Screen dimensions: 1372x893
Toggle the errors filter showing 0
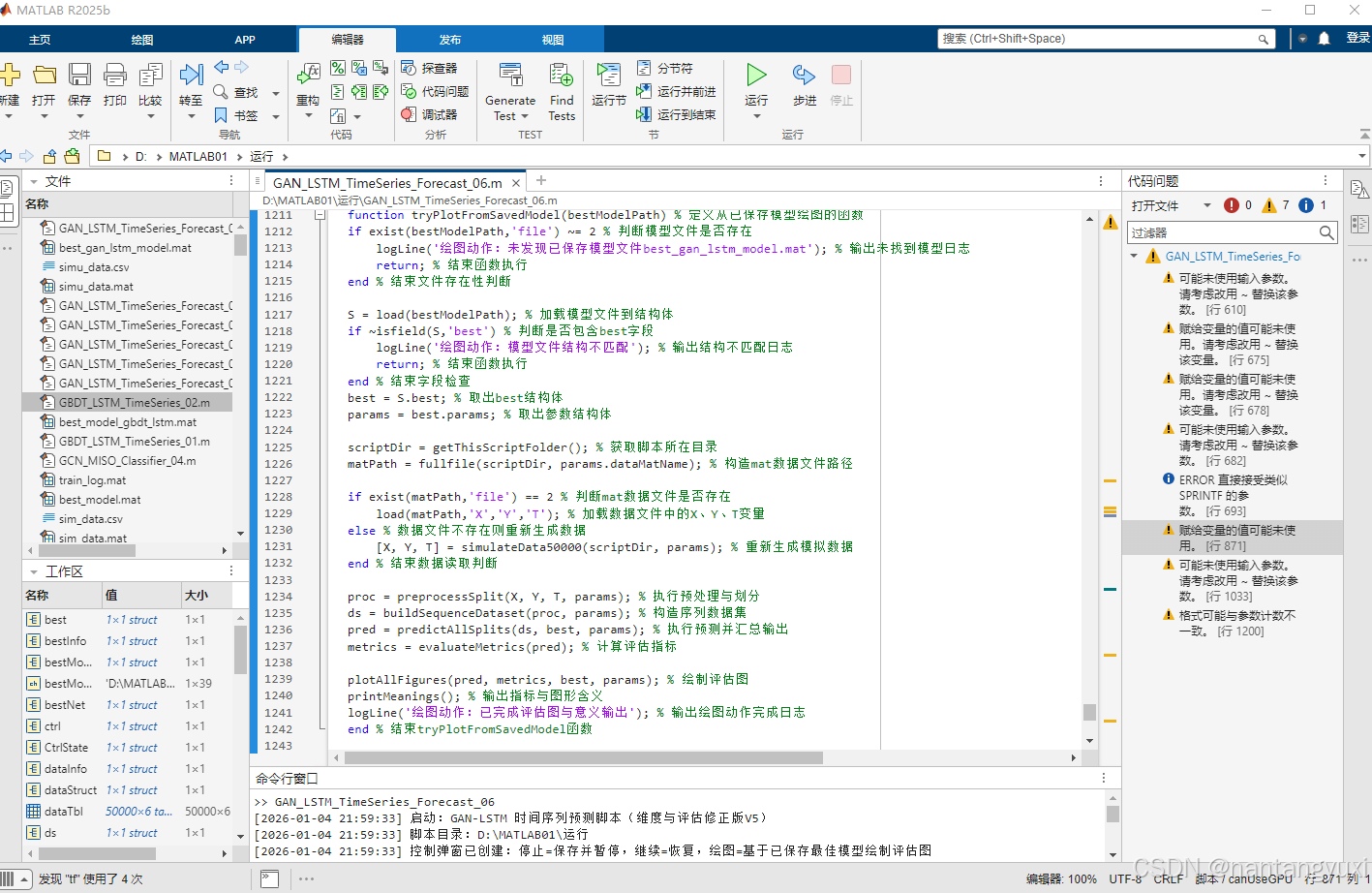pyautogui.click(x=1237, y=205)
